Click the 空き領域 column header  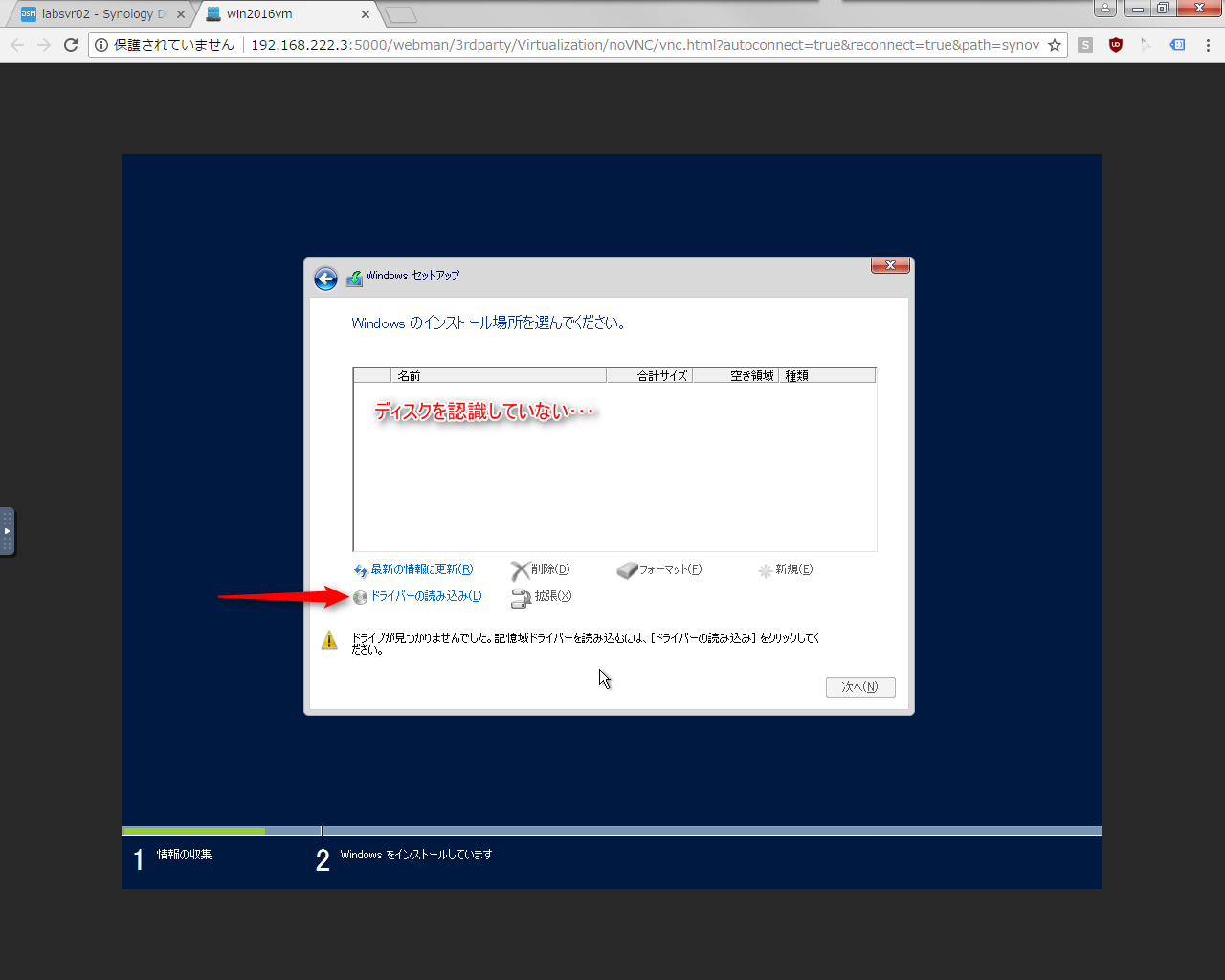[735, 375]
